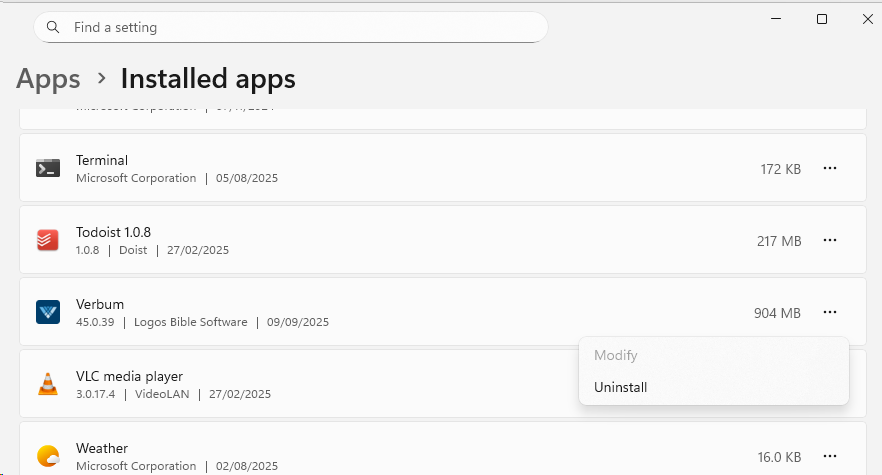
Task: Click the Verbum app icon
Action: point(48,312)
